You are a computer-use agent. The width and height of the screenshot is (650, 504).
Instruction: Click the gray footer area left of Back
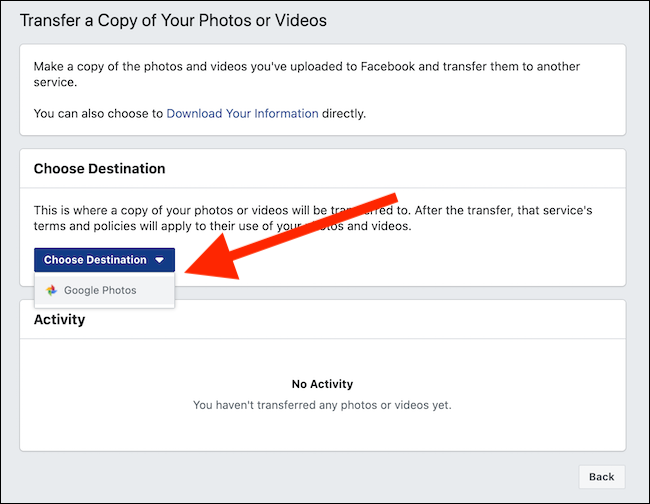tap(300, 477)
